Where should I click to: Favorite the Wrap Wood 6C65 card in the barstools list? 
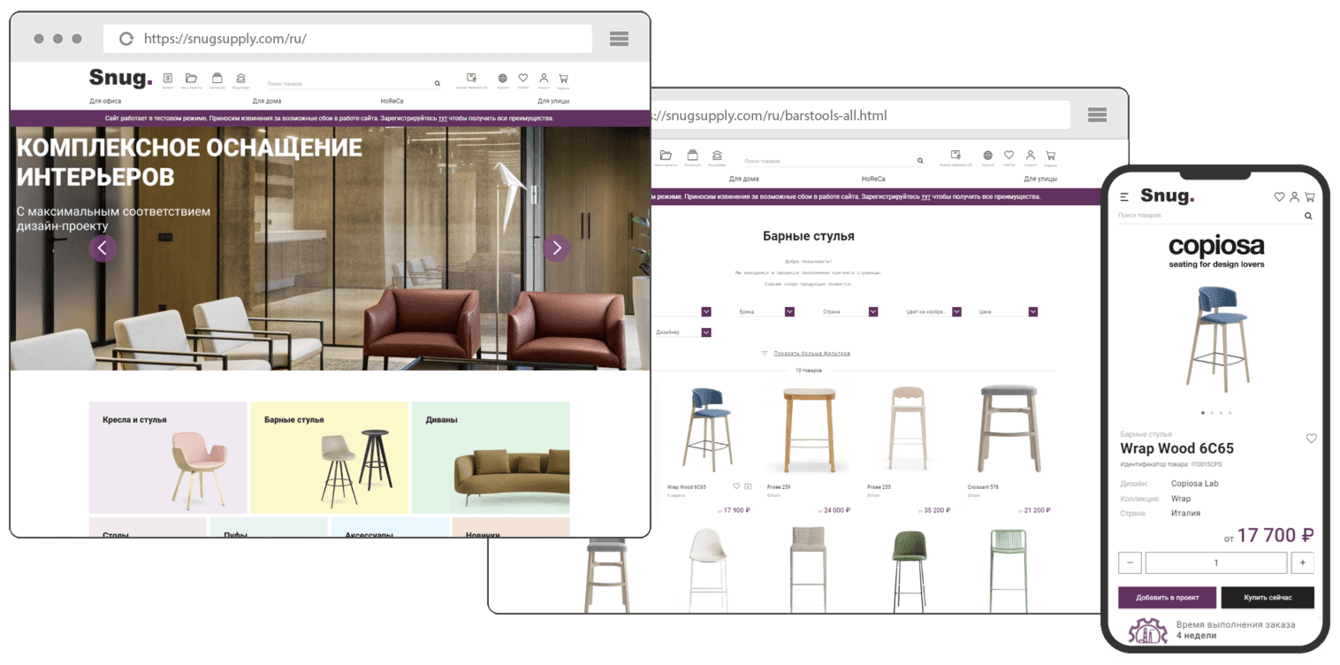coord(737,486)
